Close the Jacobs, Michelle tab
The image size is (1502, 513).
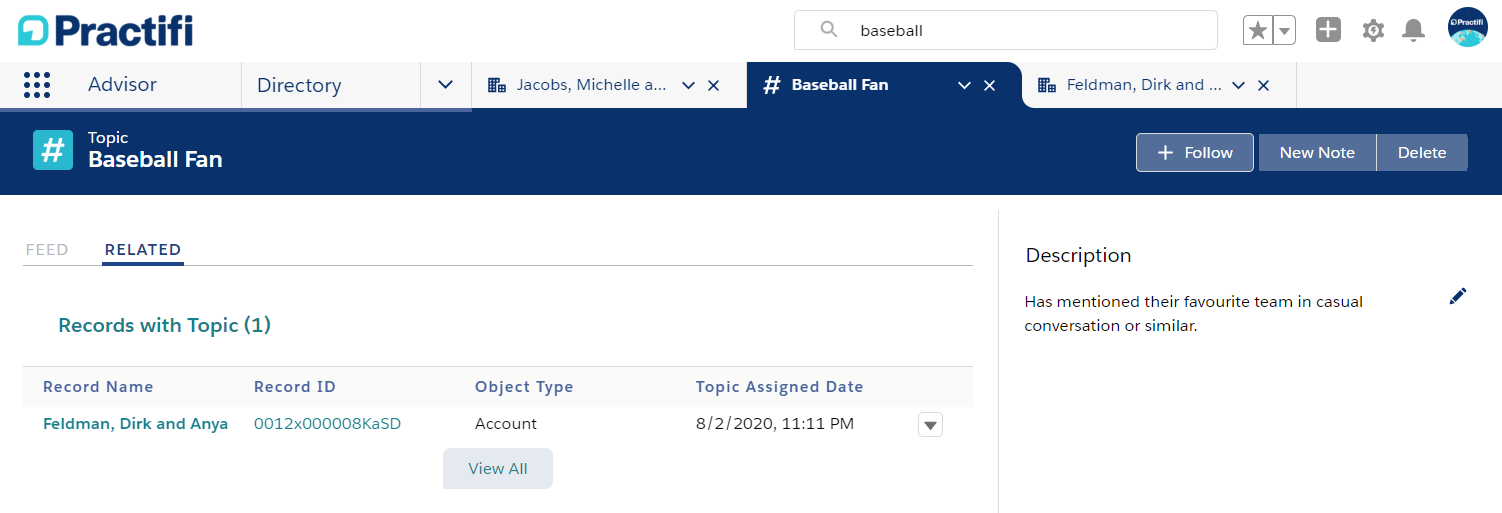(714, 86)
